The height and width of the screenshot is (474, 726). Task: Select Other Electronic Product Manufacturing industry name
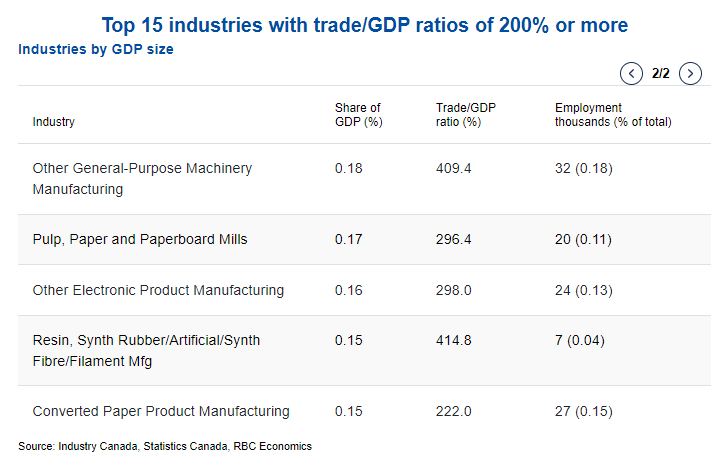158,290
